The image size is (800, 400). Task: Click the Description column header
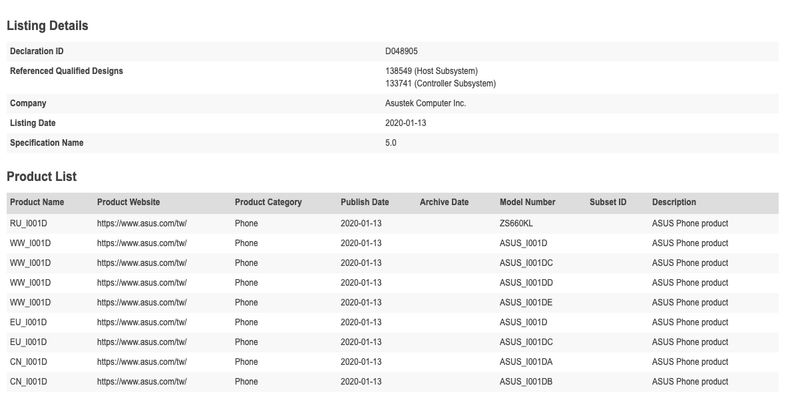pos(674,202)
